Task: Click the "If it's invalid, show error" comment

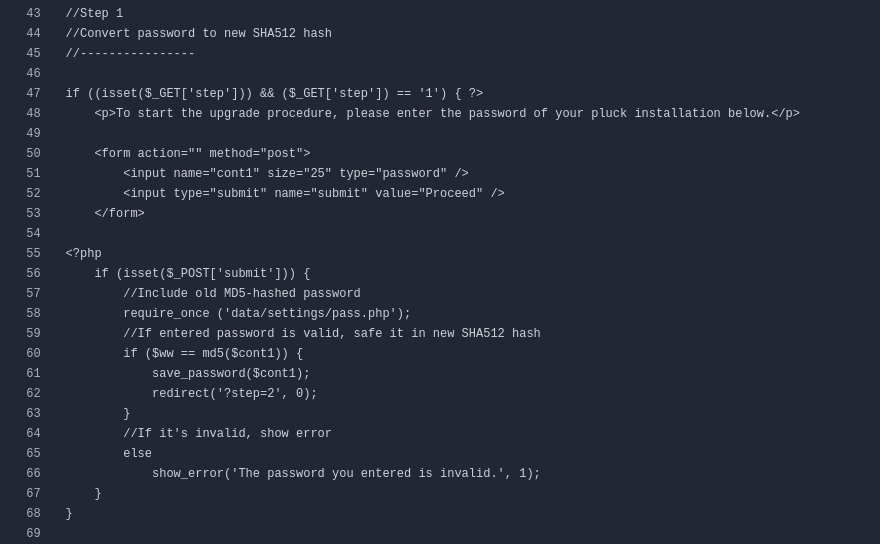Action: [227, 434]
